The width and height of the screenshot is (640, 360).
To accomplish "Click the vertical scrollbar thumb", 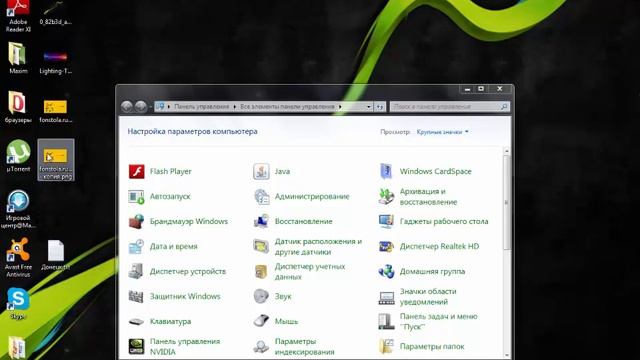I will (x=507, y=202).
